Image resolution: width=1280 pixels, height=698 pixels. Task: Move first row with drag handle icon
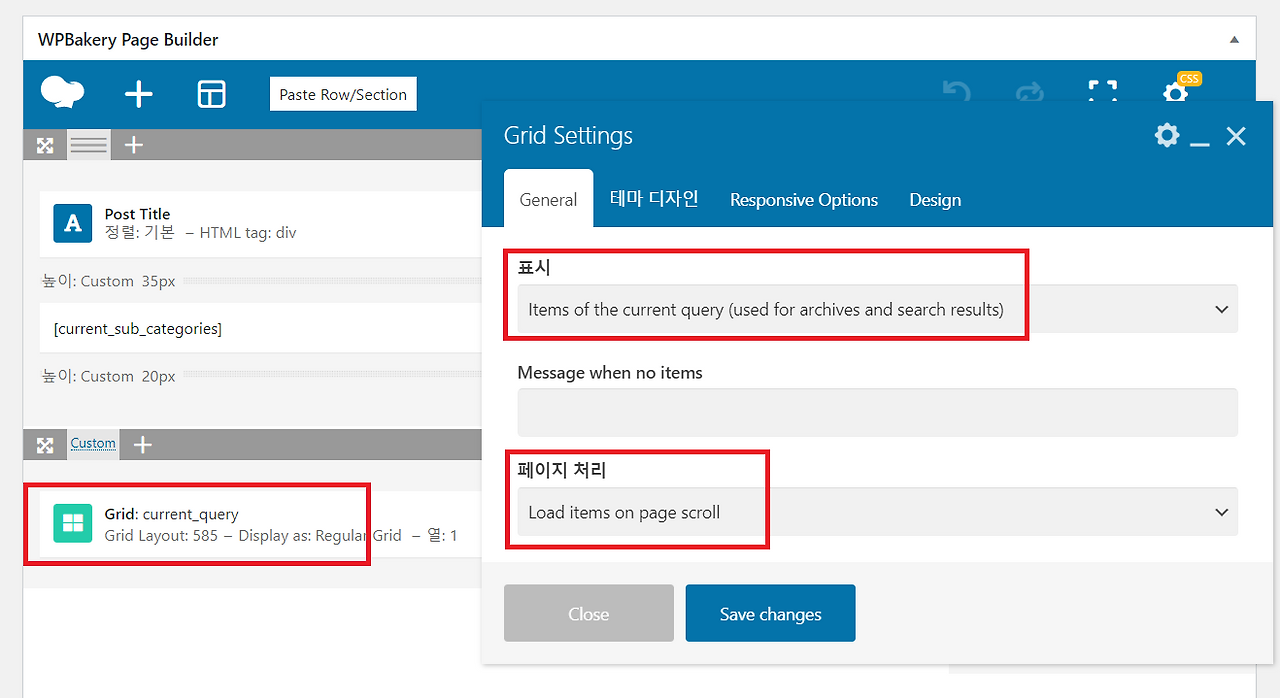(45, 145)
